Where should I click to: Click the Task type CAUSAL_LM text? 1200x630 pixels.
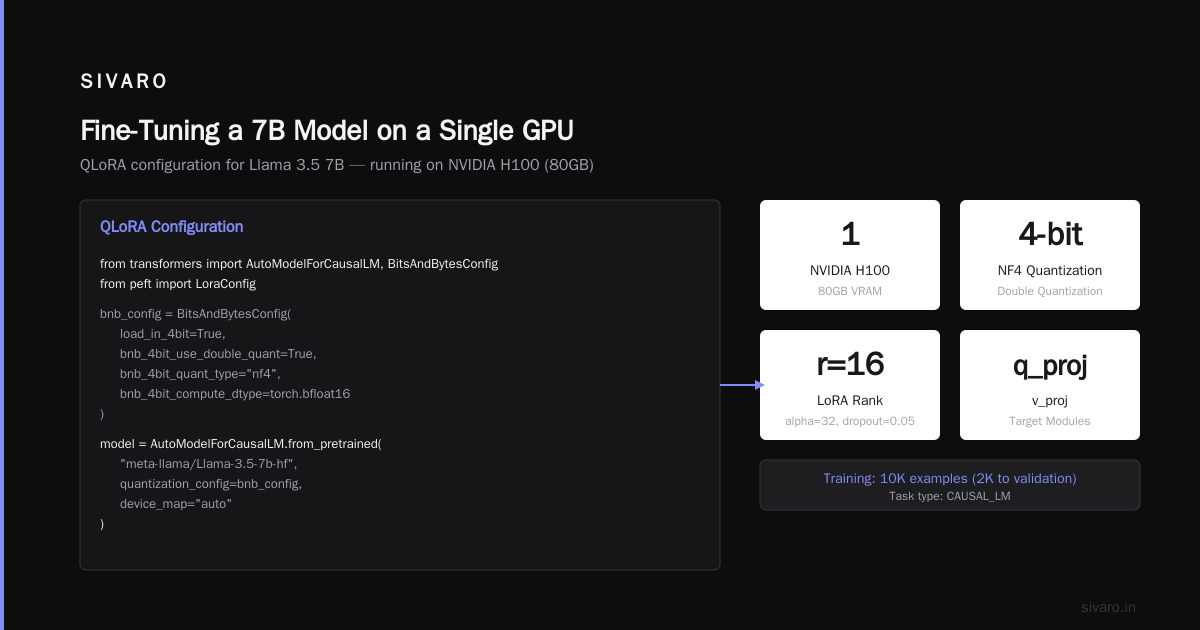(950, 496)
